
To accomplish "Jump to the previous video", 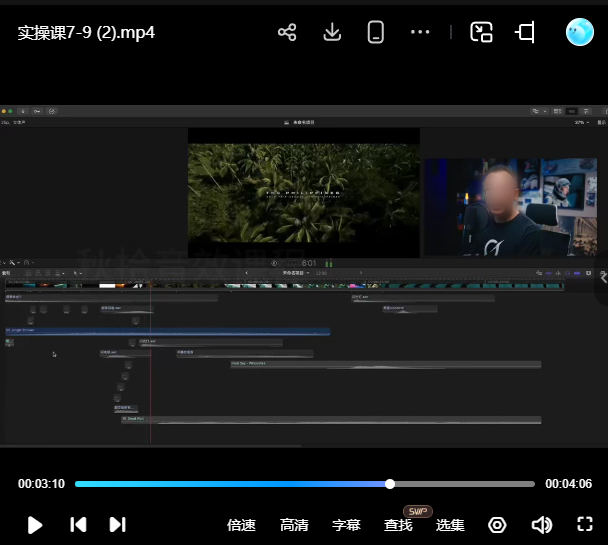I will (78, 524).
